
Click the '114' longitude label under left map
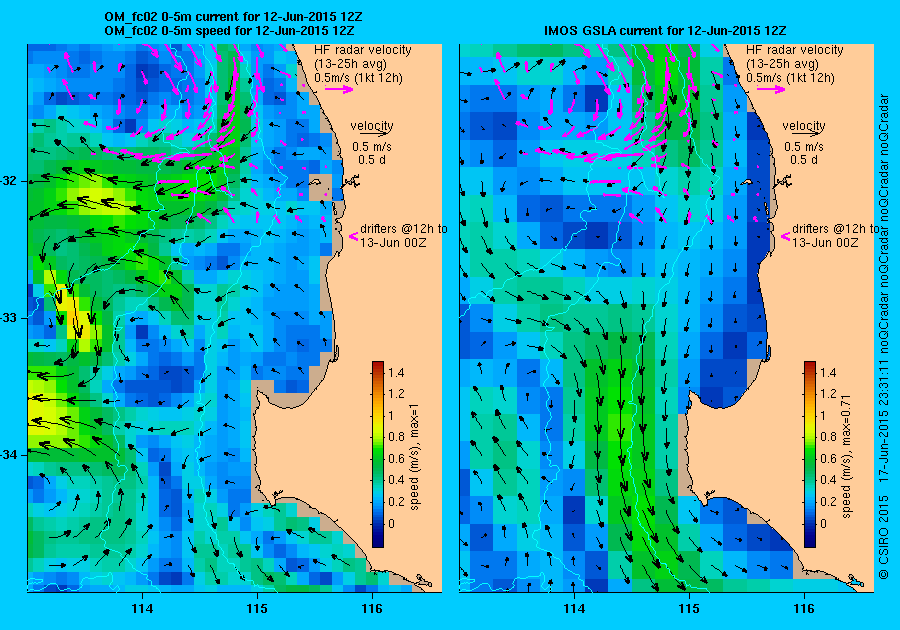(x=142, y=608)
